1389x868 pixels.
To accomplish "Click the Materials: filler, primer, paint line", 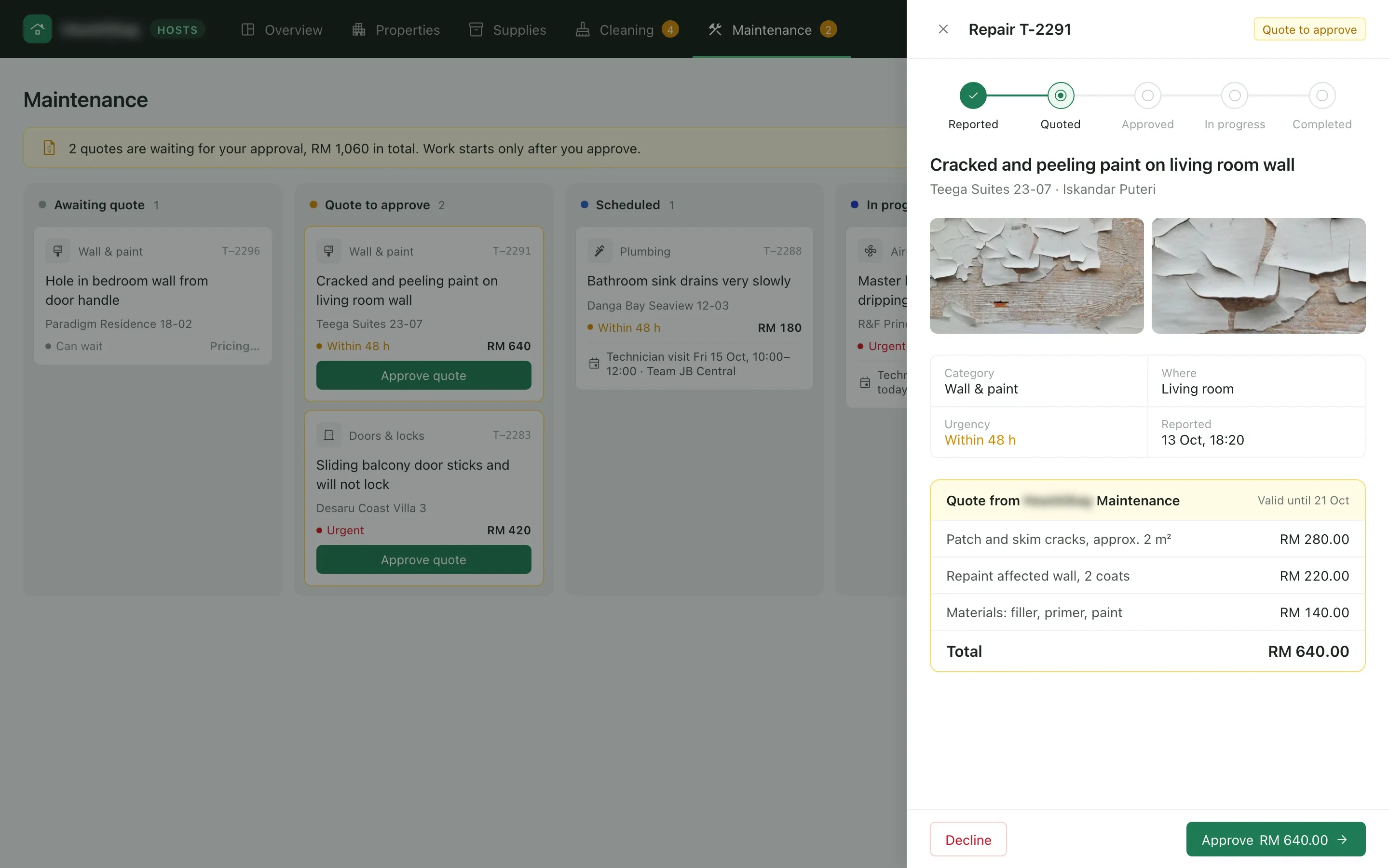I will coord(1147,612).
